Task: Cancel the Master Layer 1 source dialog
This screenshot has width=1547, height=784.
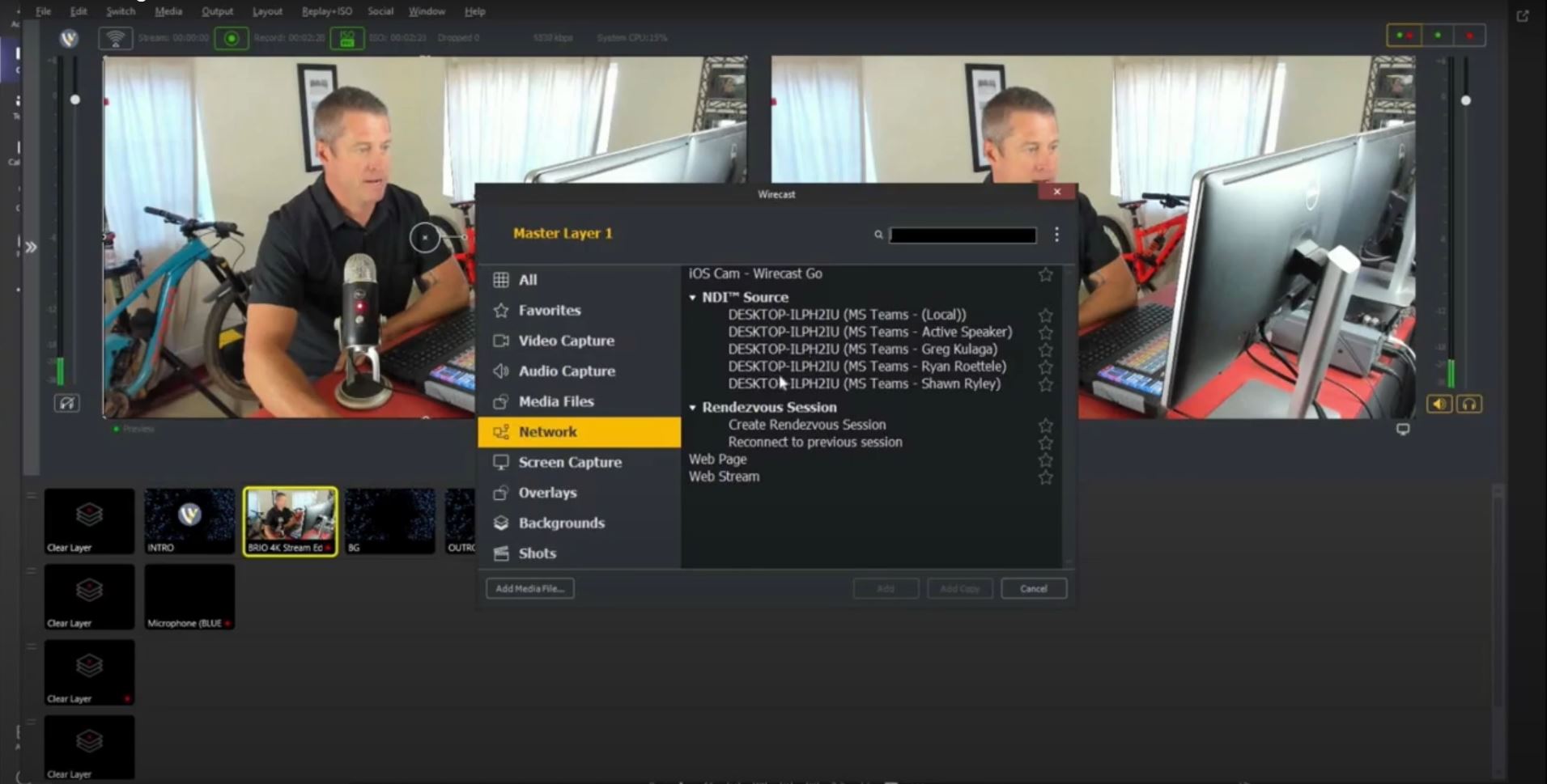Action: click(x=1034, y=588)
